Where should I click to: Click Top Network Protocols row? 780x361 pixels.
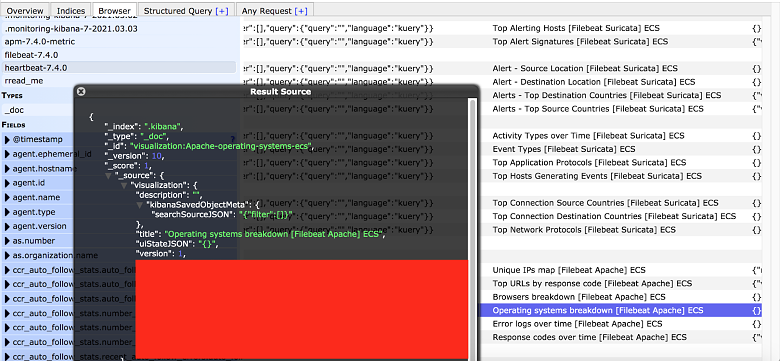click(x=584, y=230)
